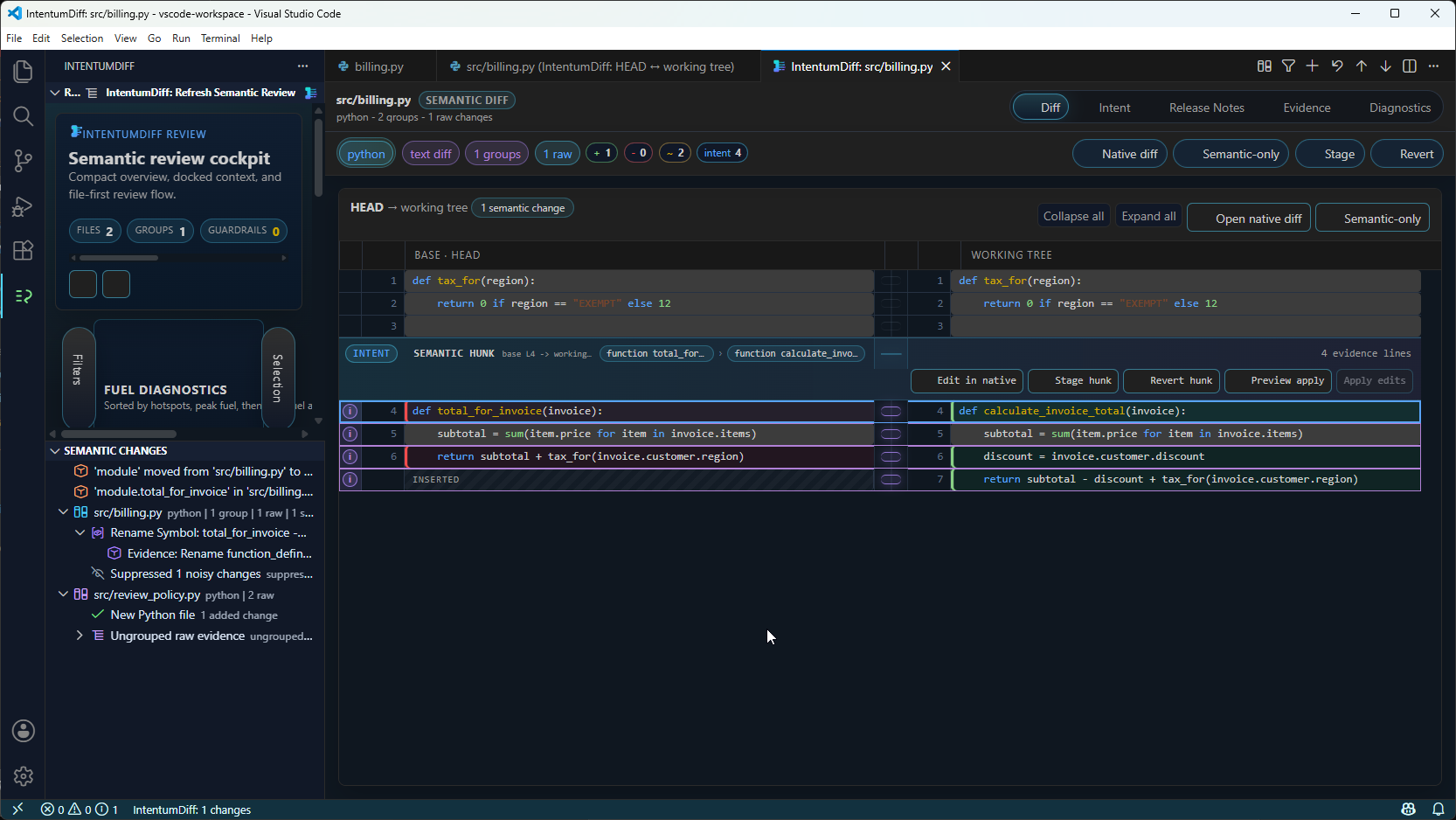This screenshot has height=820, width=1456.
Task: Collapse the src/review_policy.py tree node
Action: (63, 594)
